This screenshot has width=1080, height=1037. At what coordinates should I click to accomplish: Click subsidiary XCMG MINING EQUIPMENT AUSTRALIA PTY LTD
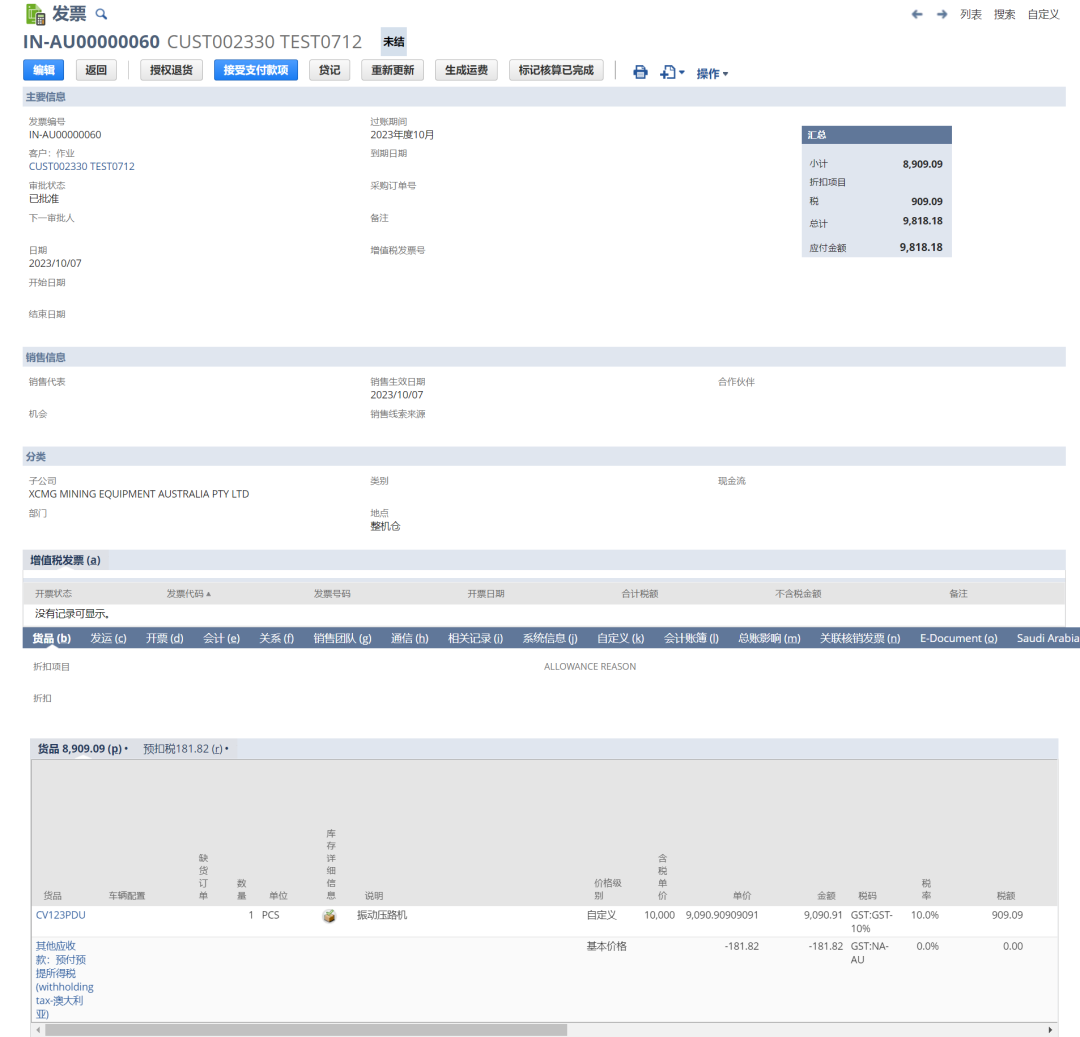(x=138, y=494)
